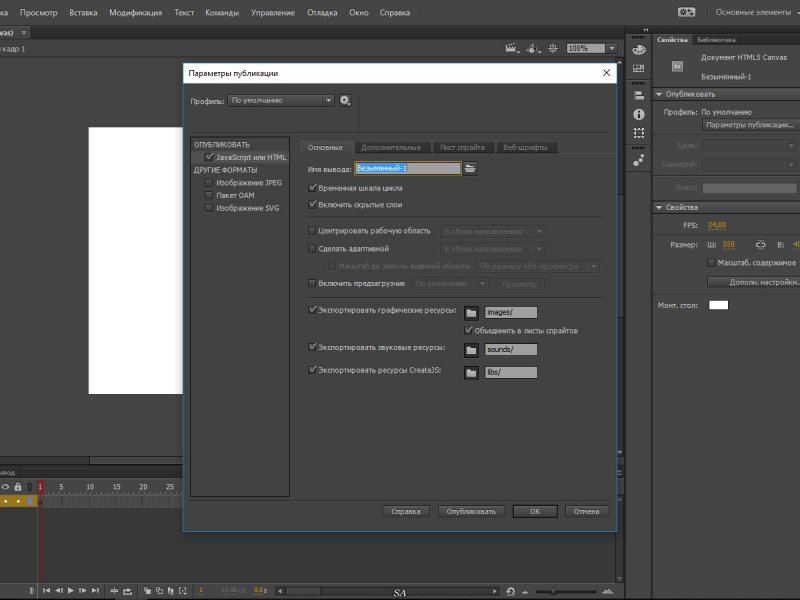800x600 pixels.
Task: Click the Center Frame timeline icon
Action: click(114, 591)
